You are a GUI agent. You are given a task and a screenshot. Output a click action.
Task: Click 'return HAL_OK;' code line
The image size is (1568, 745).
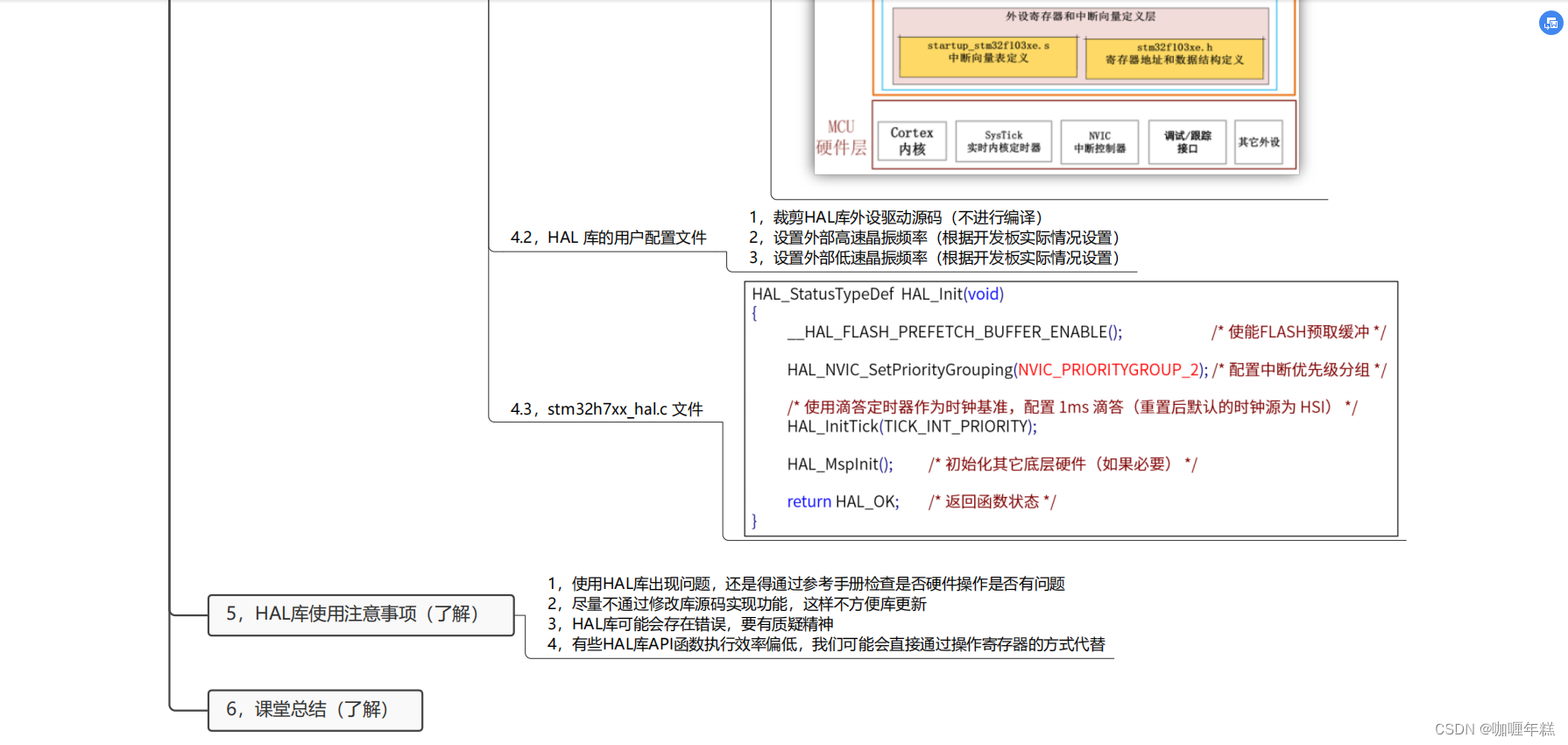click(843, 502)
